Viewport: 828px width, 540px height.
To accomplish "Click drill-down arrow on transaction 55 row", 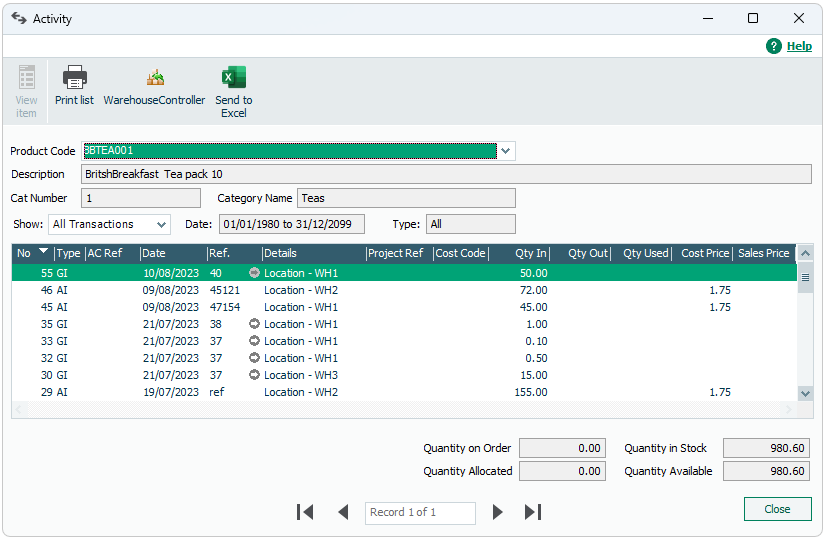I will [254, 273].
